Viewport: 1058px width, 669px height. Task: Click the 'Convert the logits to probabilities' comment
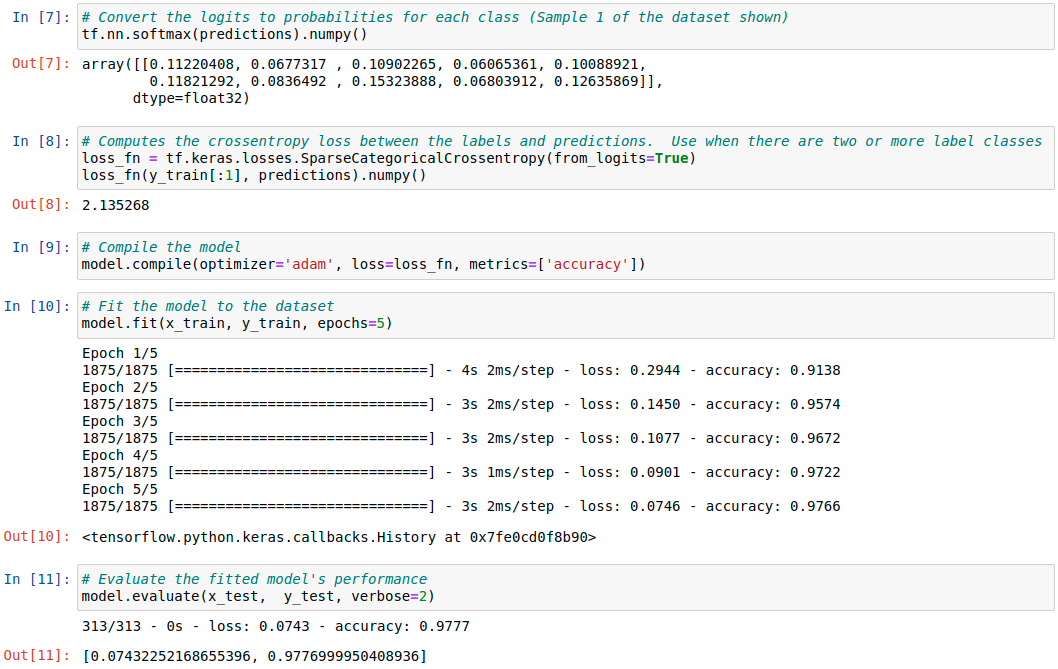(x=435, y=17)
